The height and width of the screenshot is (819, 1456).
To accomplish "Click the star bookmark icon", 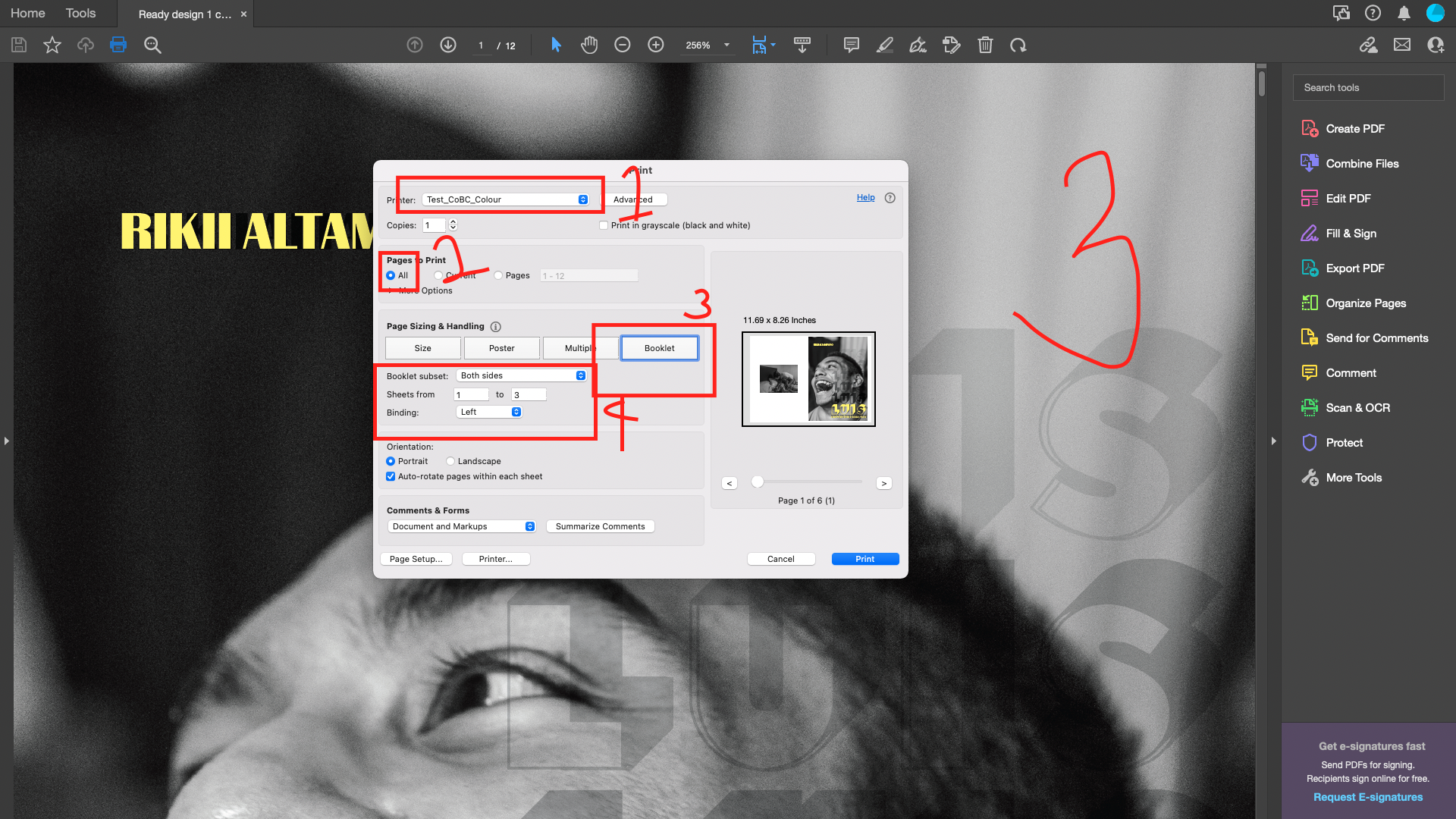I will tap(52, 45).
